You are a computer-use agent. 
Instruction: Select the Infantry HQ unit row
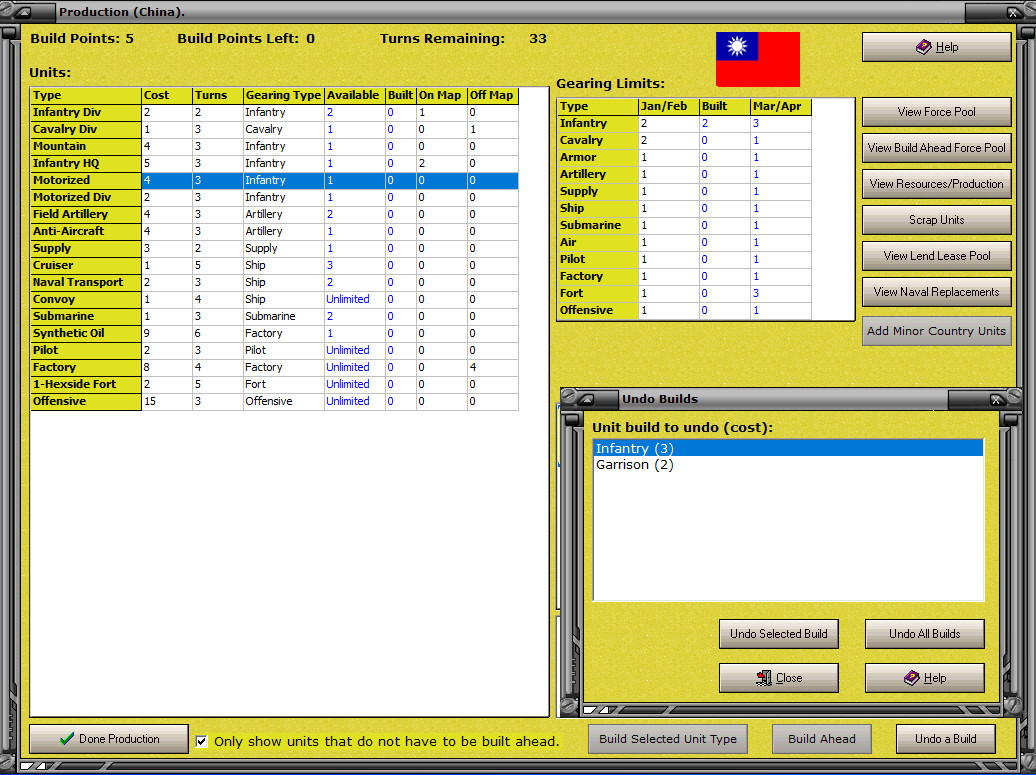[274, 163]
